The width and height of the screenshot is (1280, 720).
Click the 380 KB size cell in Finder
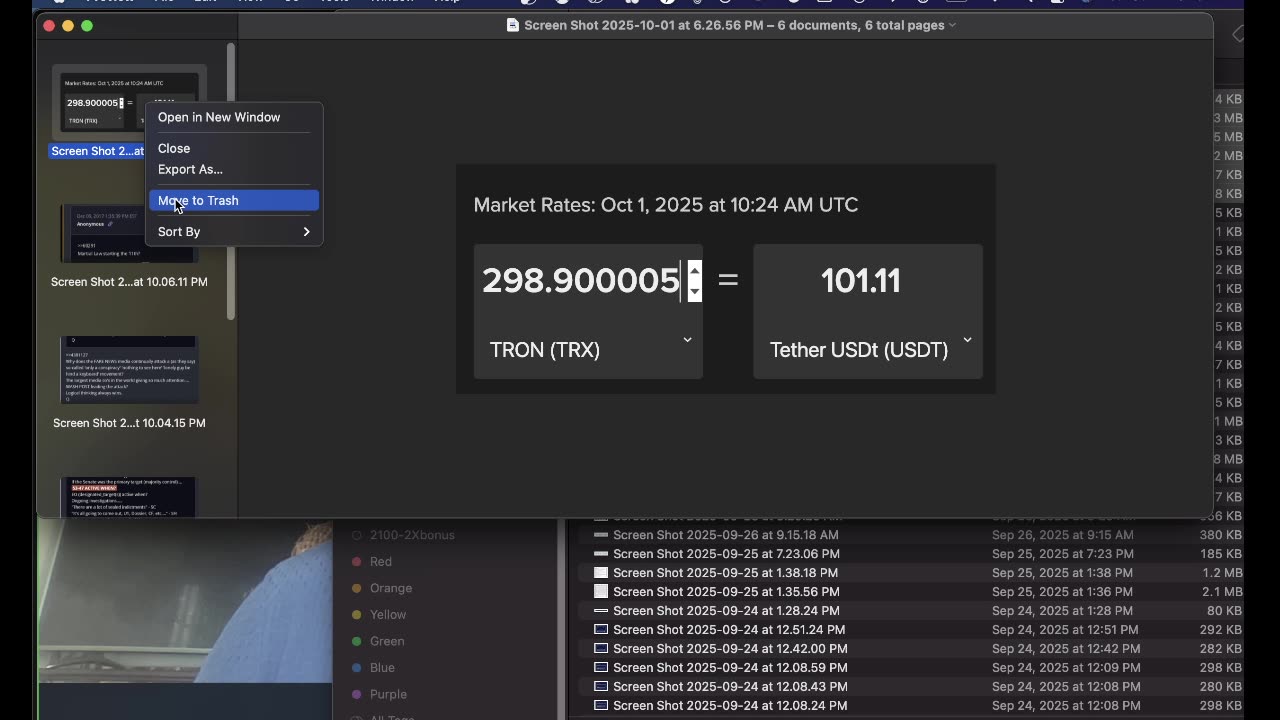pos(1221,535)
